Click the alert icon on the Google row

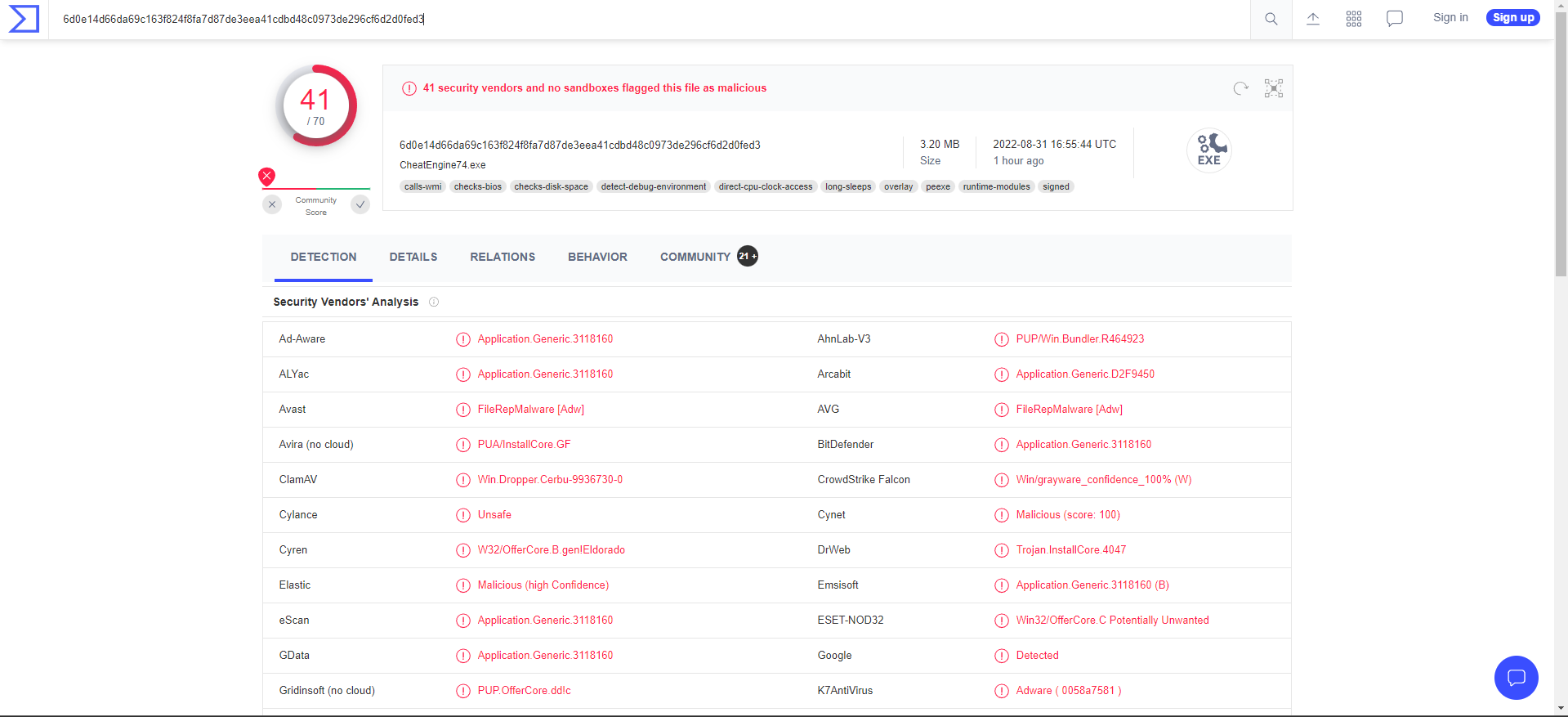(1002, 656)
